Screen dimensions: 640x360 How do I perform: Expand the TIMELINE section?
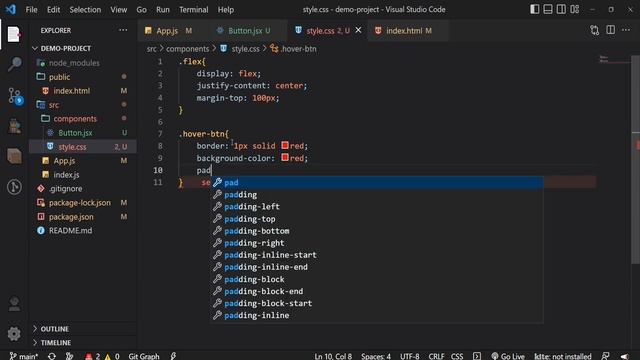(x=82, y=342)
